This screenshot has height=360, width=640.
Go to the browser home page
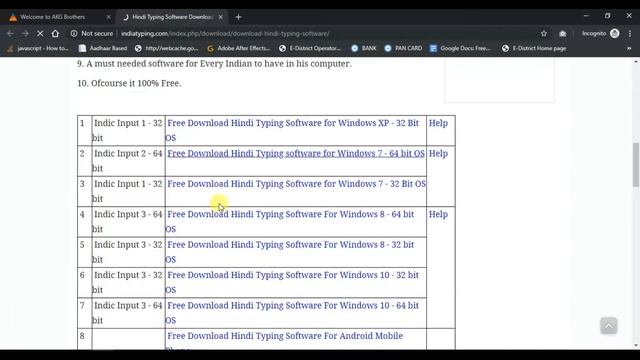[x=55, y=33]
